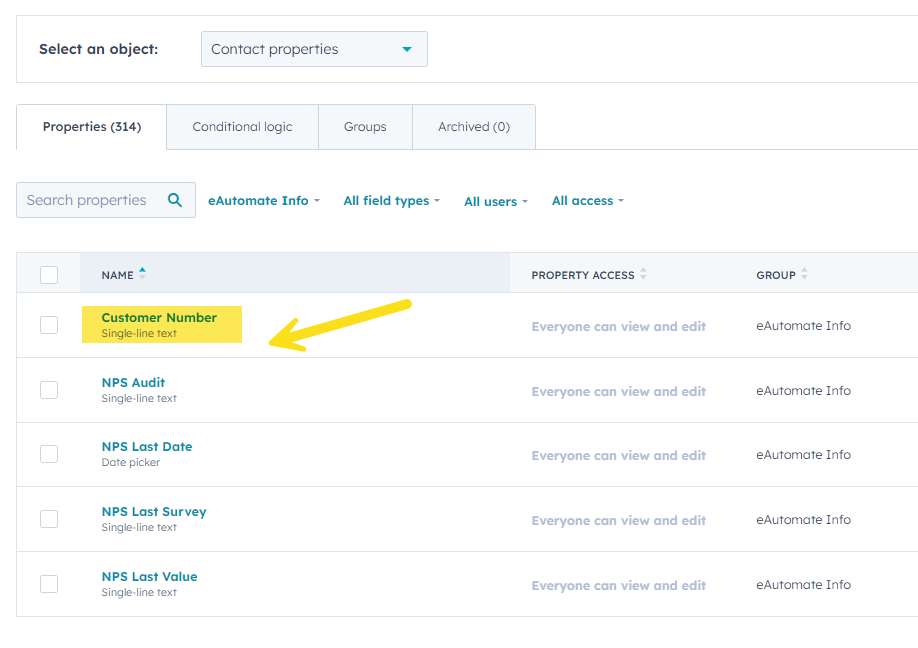Sort by GROUP column arrows
This screenshot has height=648, width=918.
[804, 273]
